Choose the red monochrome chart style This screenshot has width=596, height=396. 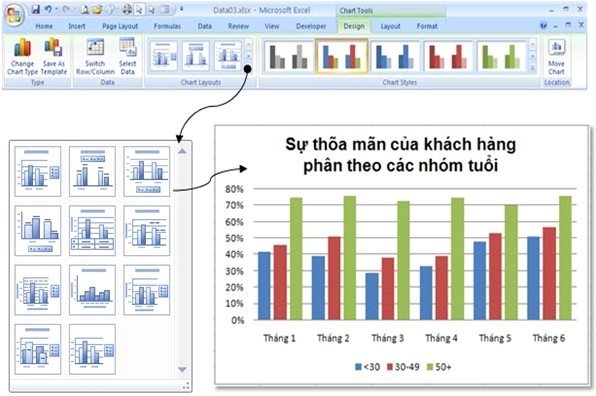point(448,56)
